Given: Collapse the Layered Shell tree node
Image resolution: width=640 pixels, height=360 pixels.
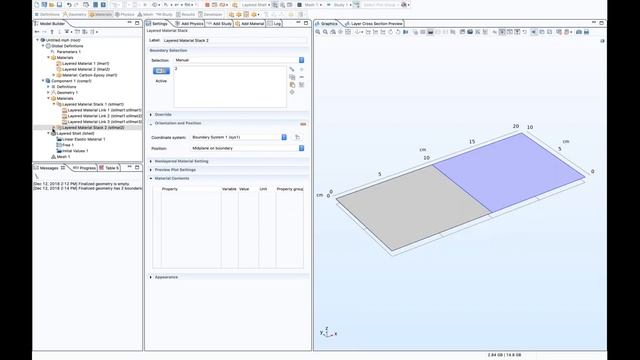Looking at the screenshot, I should click(49, 133).
